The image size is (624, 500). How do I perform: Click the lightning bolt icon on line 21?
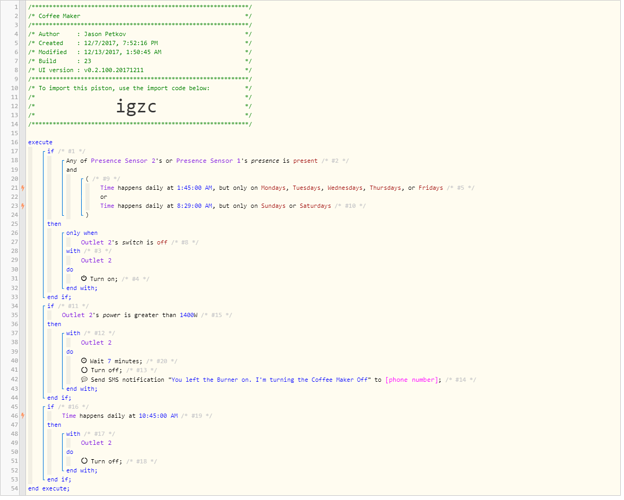coord(23,188)
